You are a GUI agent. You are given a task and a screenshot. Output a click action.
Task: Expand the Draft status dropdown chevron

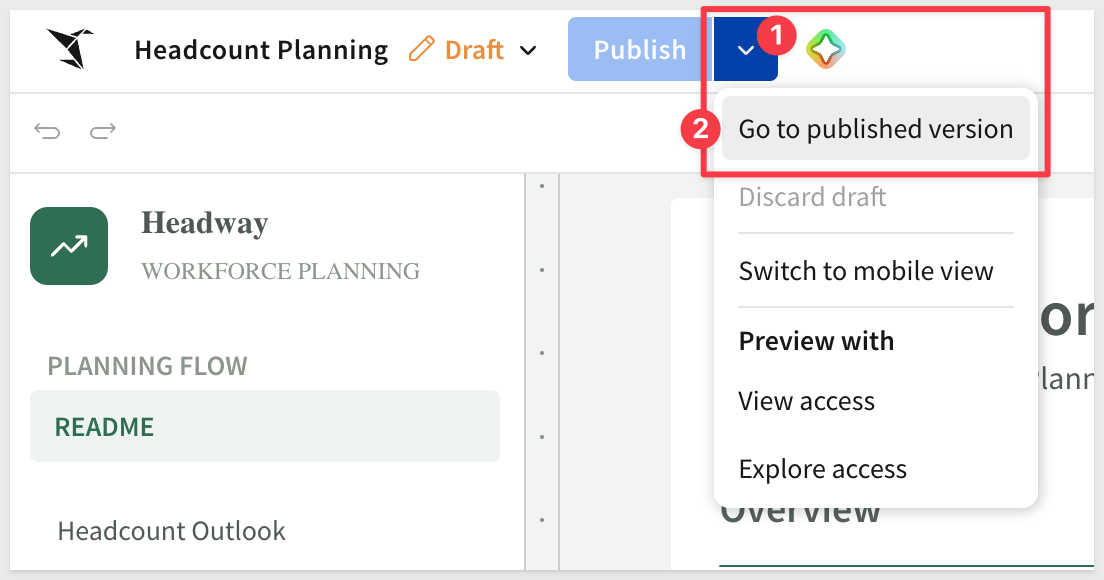click(x=528, y=50)
